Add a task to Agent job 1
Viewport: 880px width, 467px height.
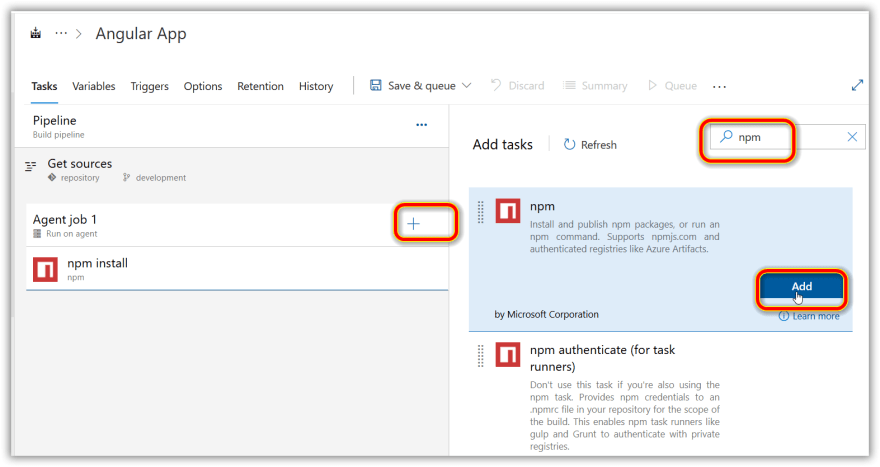(x=414, y=224)
